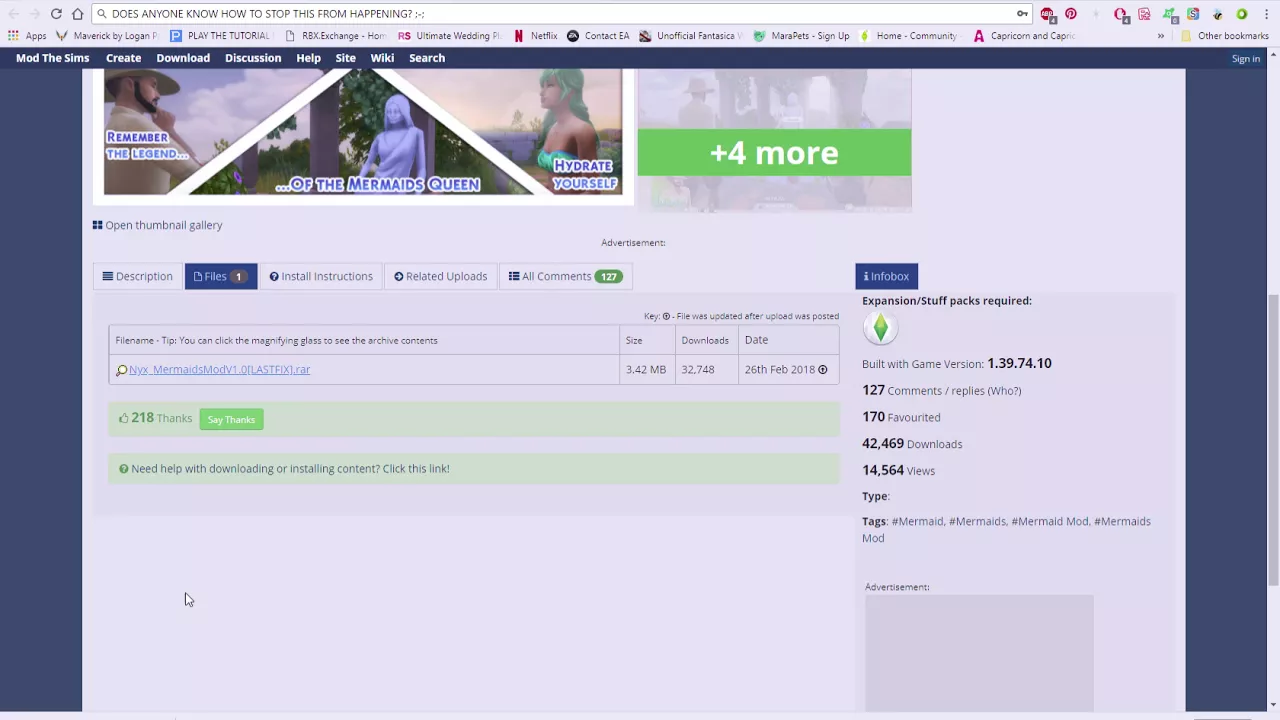Click the required expansion pack plumbob icon
Viewport: 1280px width, 720px height.
[x=880, y=328]
